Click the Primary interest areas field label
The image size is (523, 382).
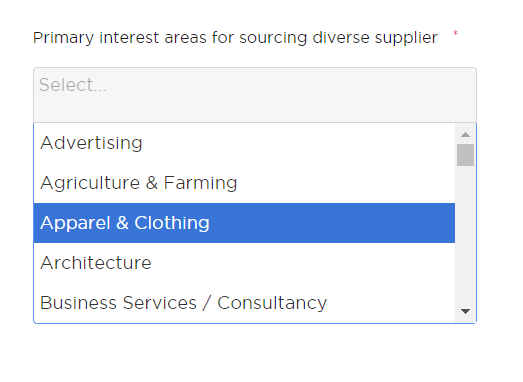[x=235, y=38]
